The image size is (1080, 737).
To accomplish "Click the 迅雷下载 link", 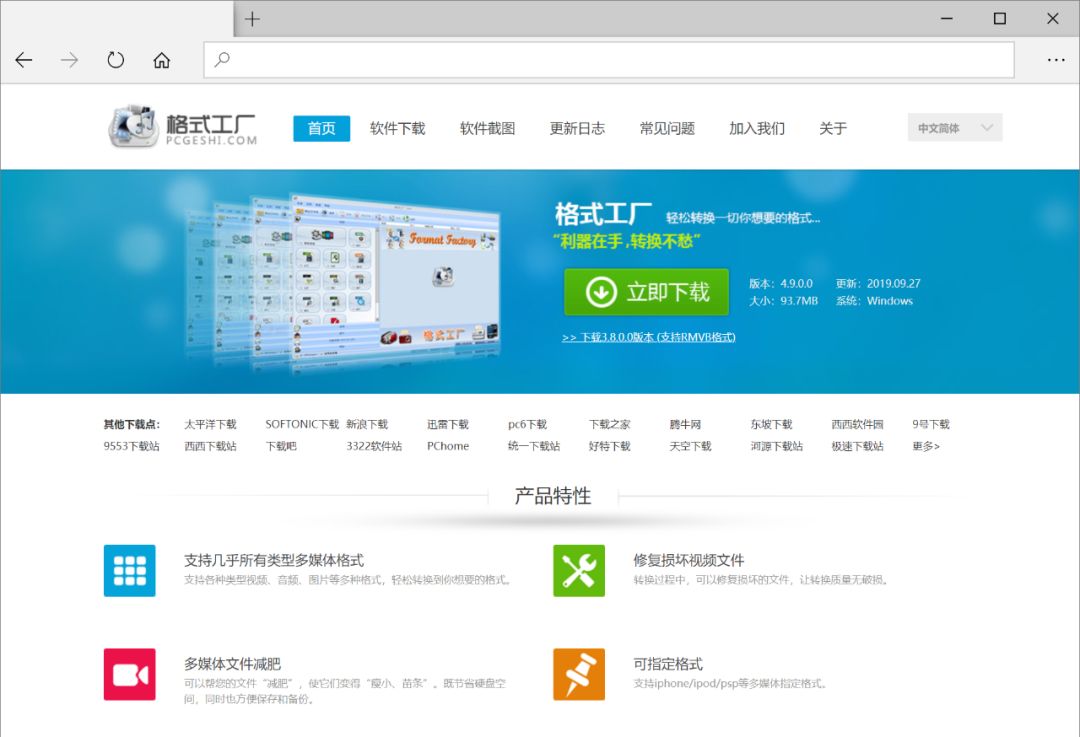I will (x=448, y=424).
